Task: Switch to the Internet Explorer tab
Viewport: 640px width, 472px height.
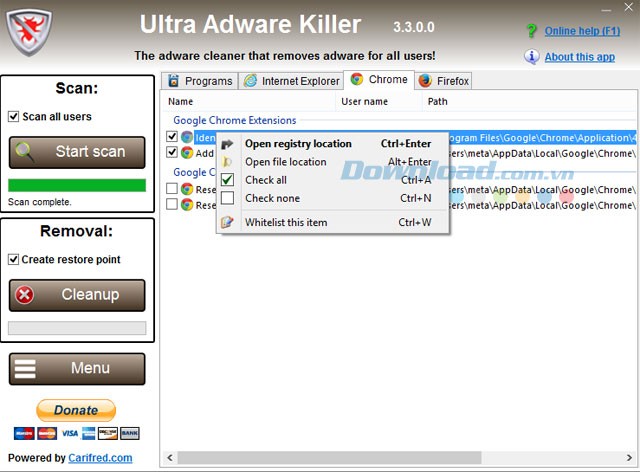Action: coord(291,81)
